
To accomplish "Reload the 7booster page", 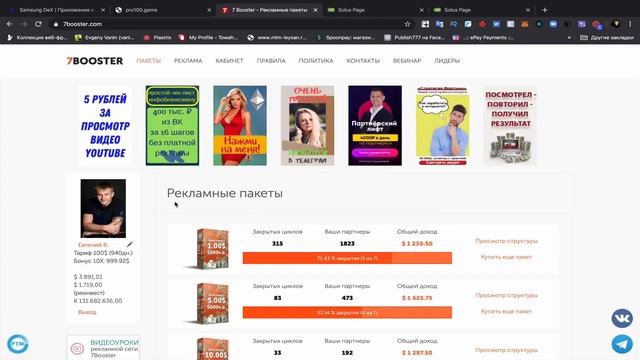I will point(38,24).
